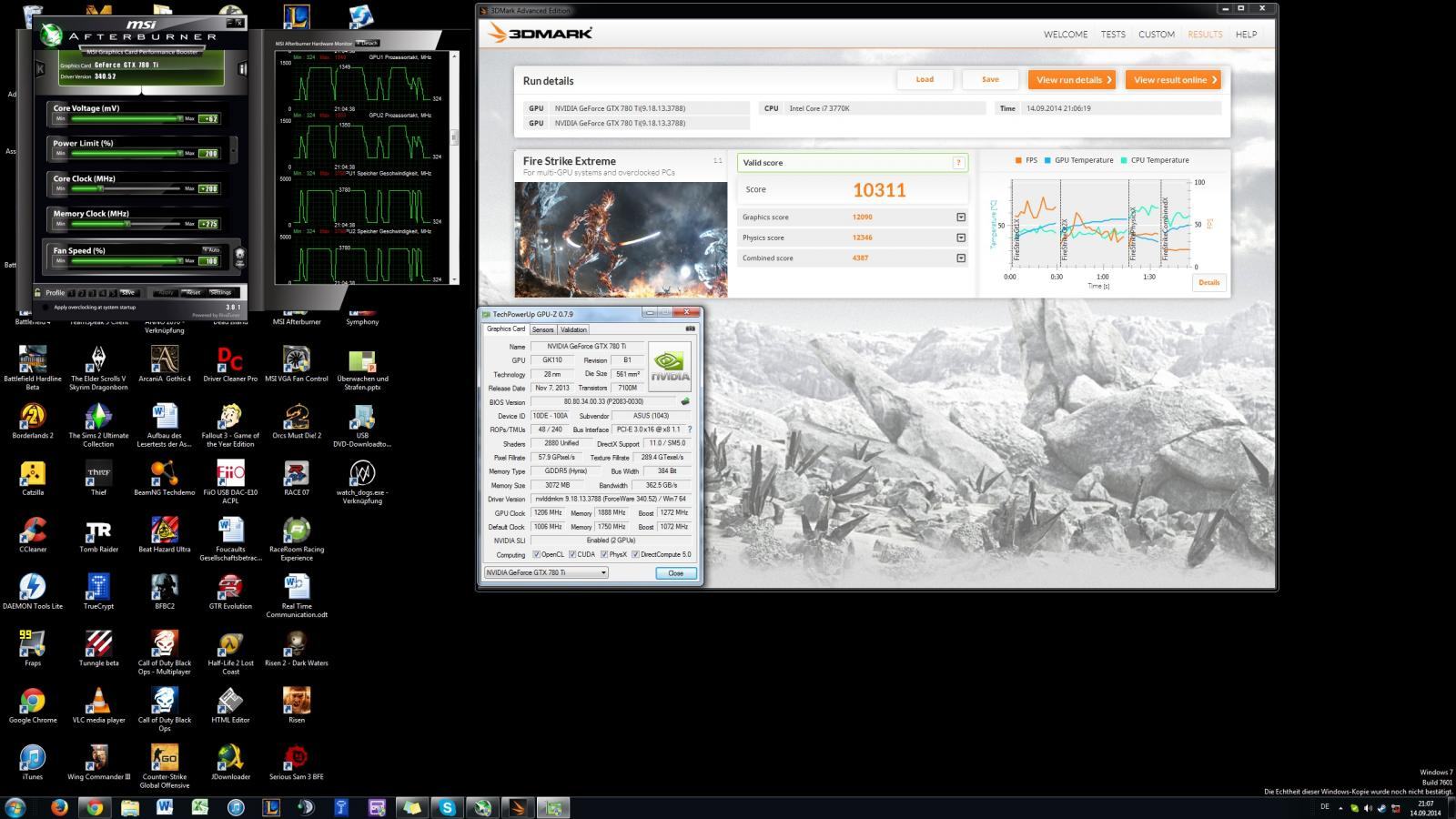The height and width of the screenshot is (819, 1456).
Task: Open Skype from the taskbar
Action: pyautogui.click(x=447, y=807)
